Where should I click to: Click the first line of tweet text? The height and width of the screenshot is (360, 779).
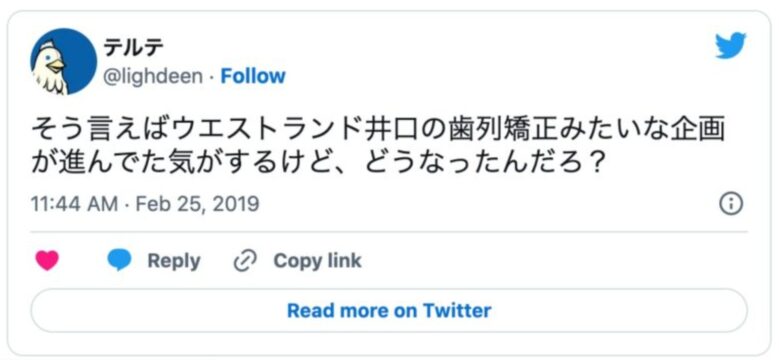379,131
